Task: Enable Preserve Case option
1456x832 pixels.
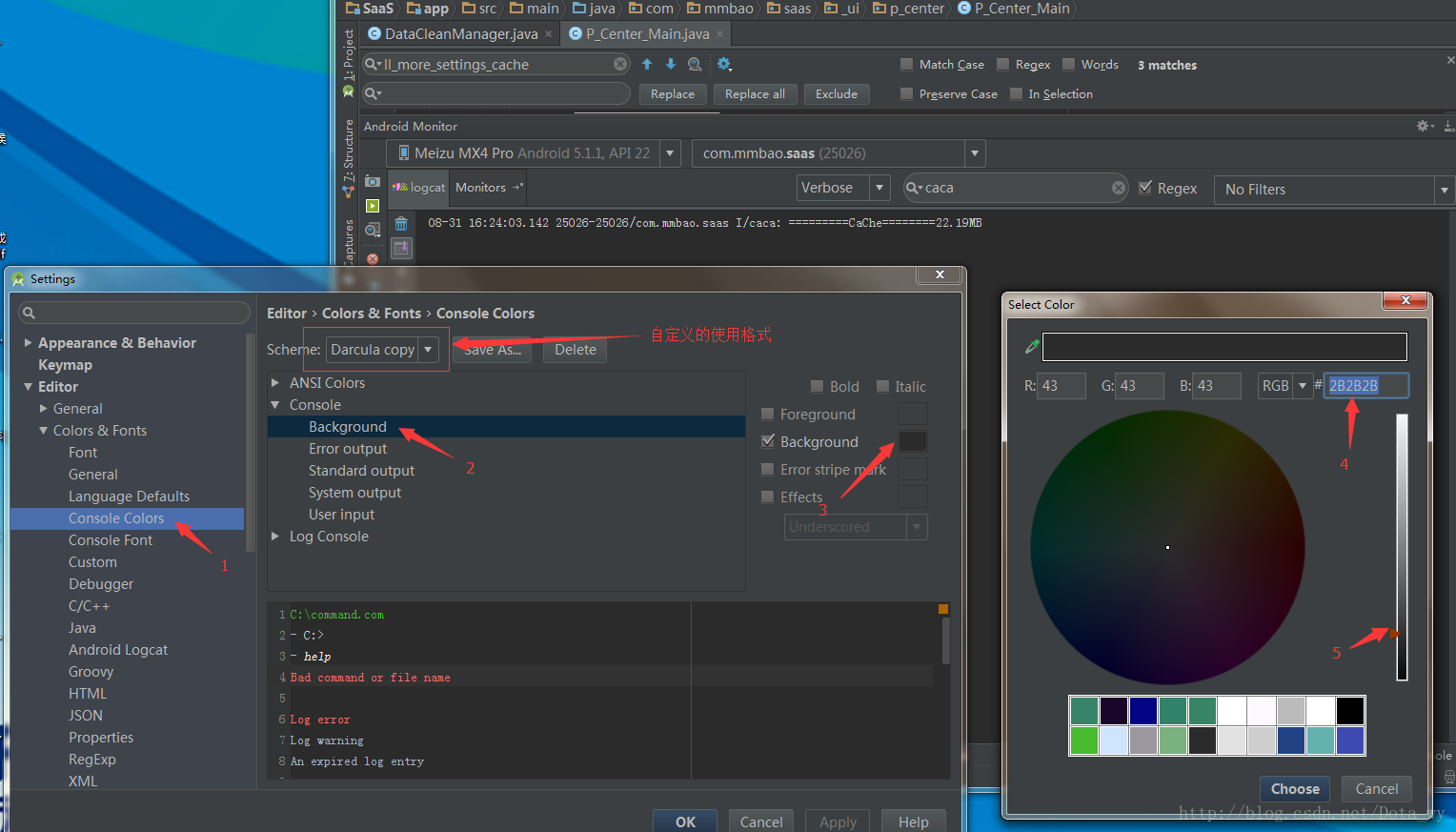Action: coord(906,93)
